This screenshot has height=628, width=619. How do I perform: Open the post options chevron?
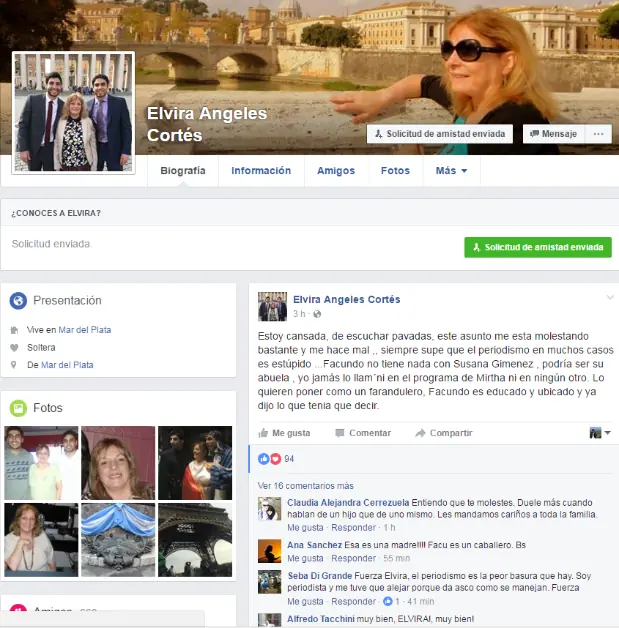pyautogui.click(x=610, y=297)
